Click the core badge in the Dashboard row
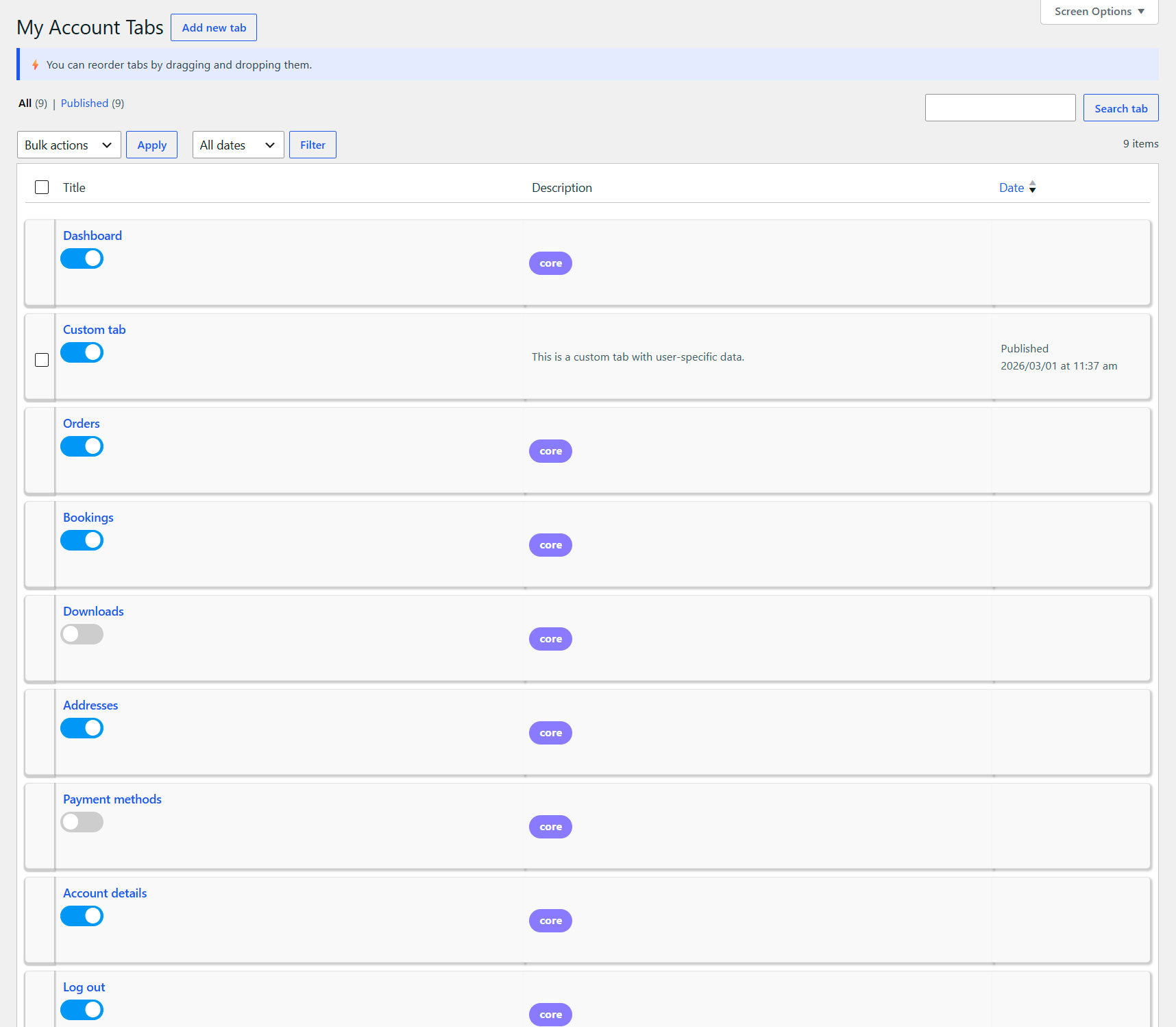The image size is (1176, 1027). [x=550, y=263]
